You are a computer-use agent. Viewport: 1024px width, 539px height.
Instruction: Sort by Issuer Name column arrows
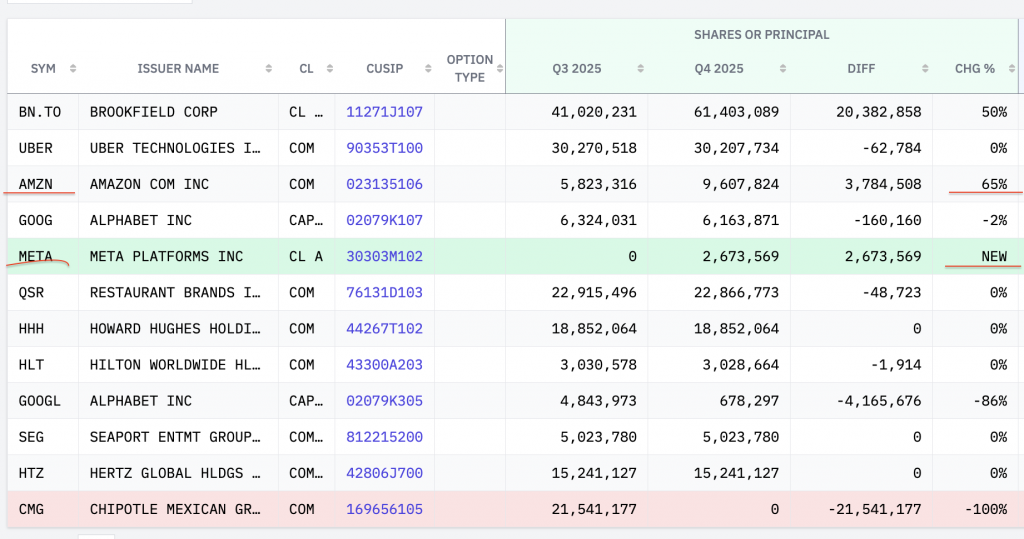coord(268,69)
